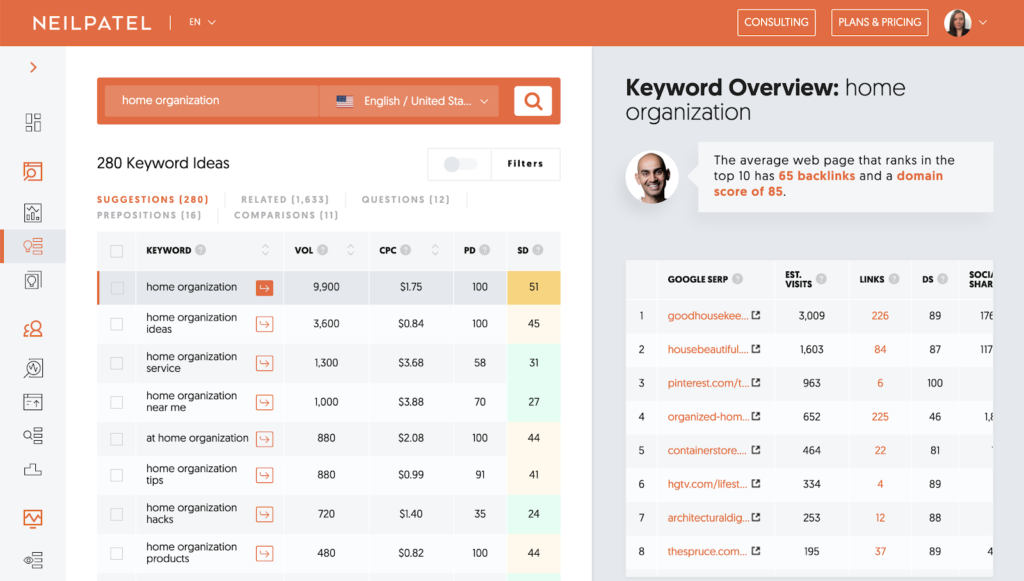Switch to the QUESTIONS (12) tab

(x=406, y=200)
